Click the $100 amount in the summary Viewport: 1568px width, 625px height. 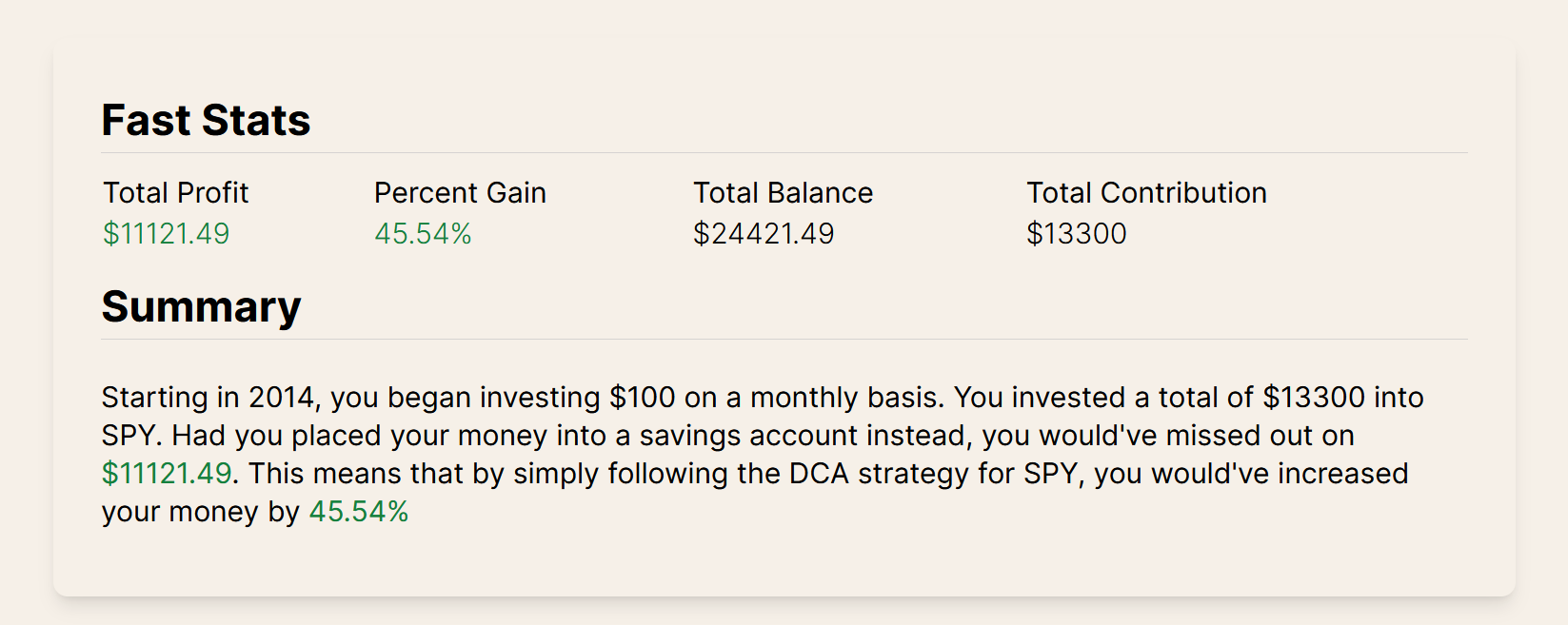[643, 398]
